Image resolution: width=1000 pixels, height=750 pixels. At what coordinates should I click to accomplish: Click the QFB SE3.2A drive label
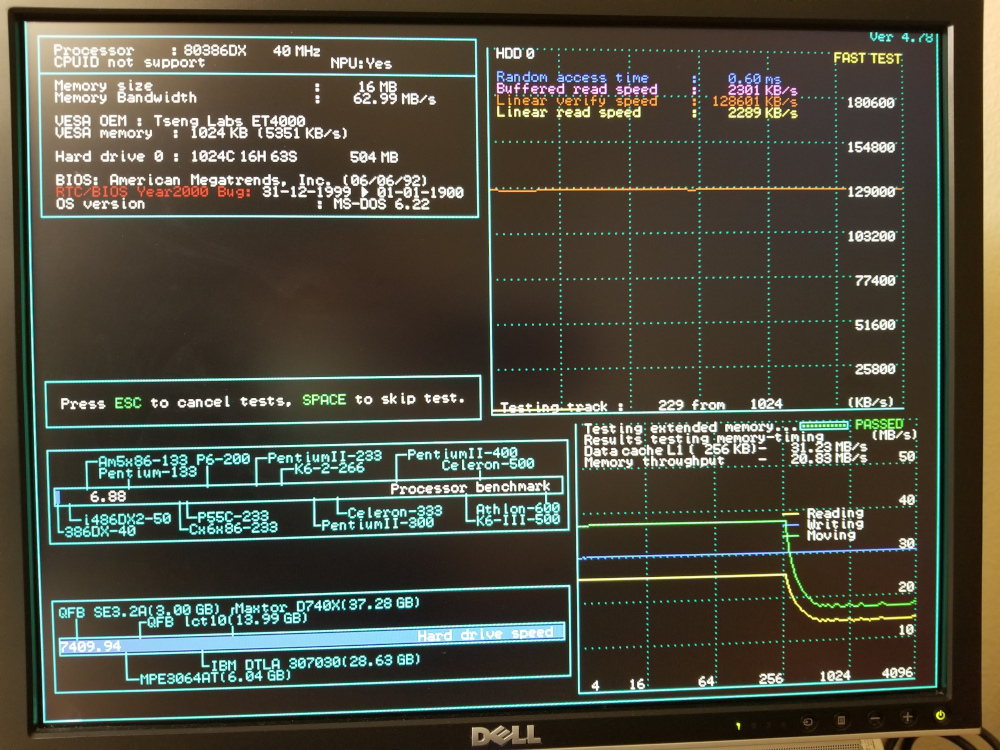(139, 611)
